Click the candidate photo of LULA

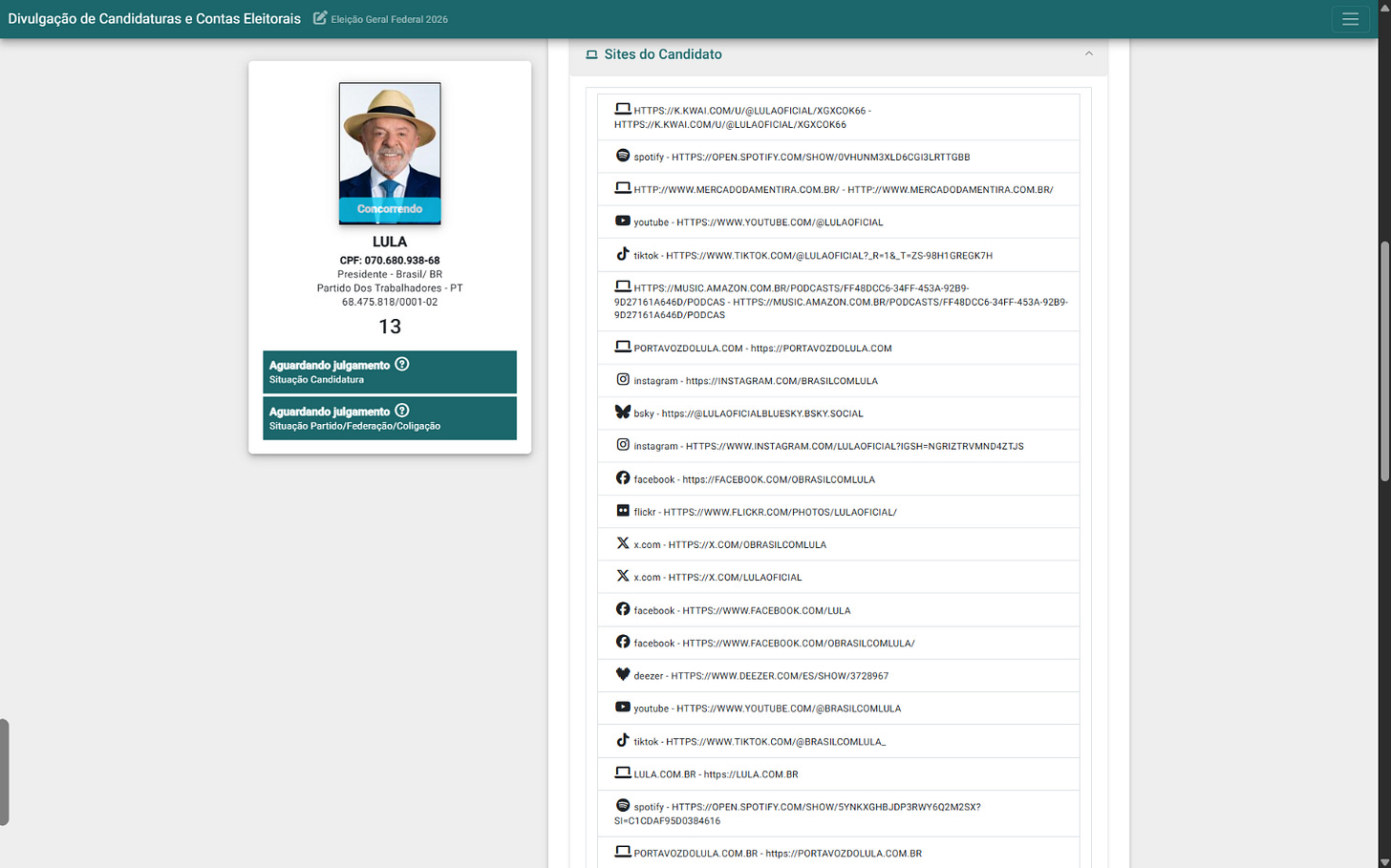click(390, 154)
